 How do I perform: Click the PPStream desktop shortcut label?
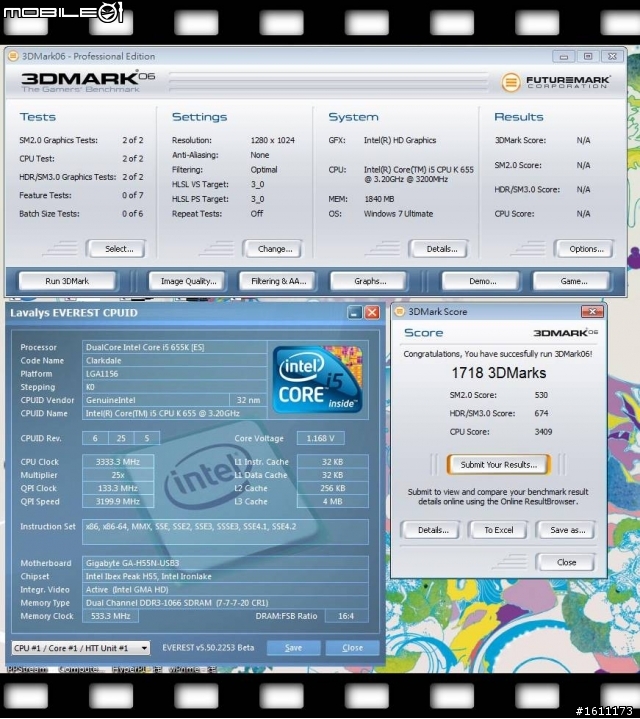(28, 669)
